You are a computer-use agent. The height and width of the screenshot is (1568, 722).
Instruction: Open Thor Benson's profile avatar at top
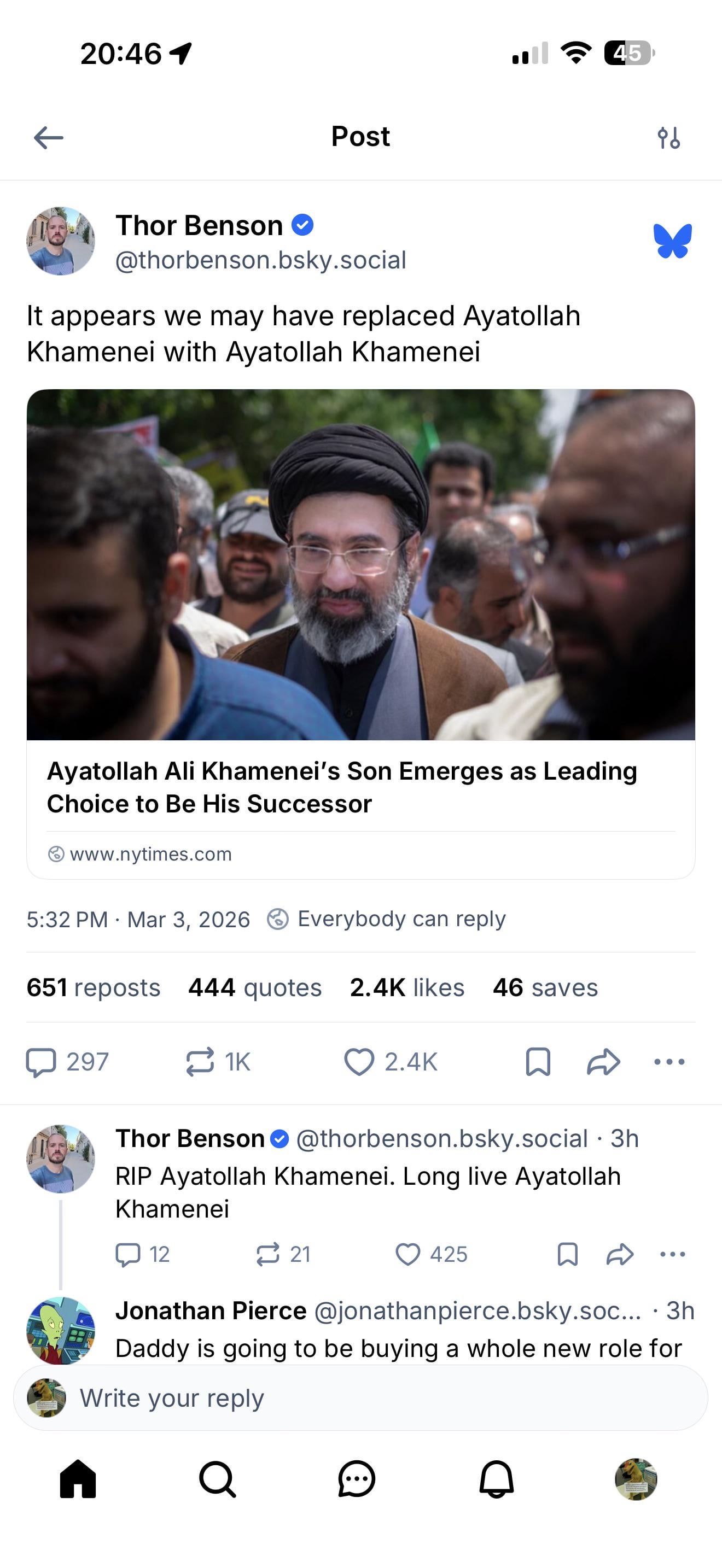[x=60, y=241]
